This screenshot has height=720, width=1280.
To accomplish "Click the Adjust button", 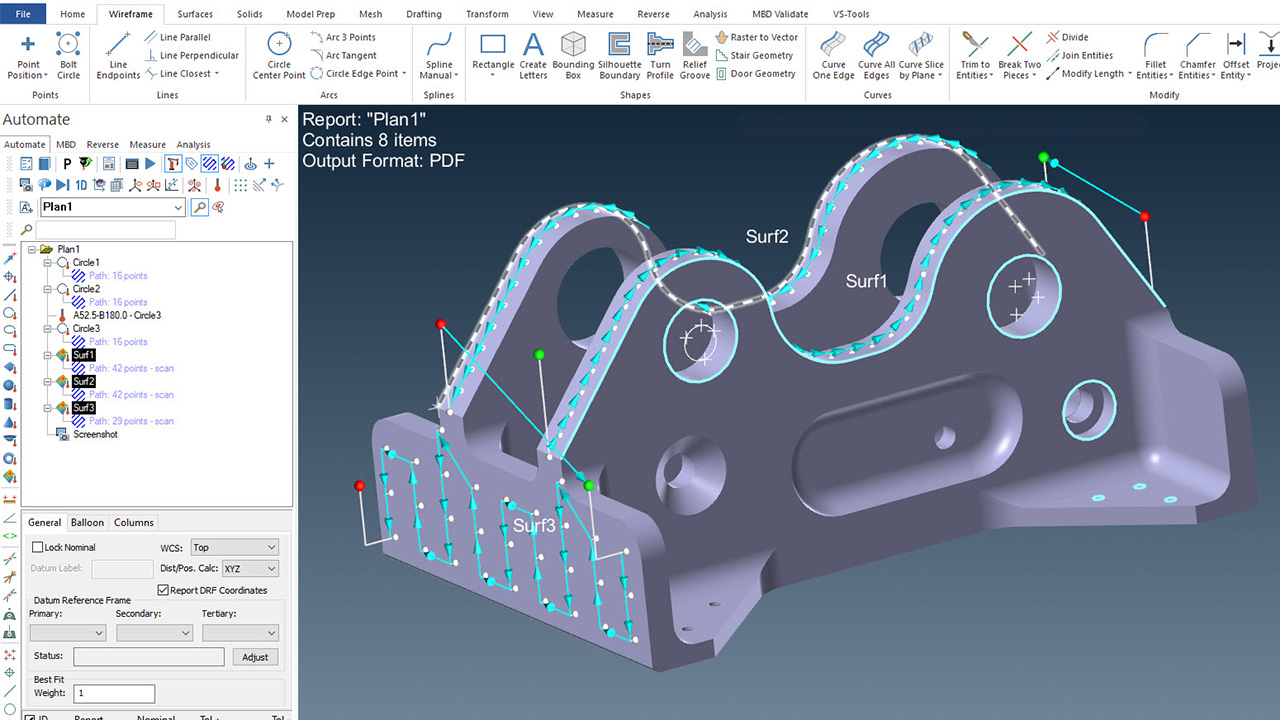I will click(255, 657).
